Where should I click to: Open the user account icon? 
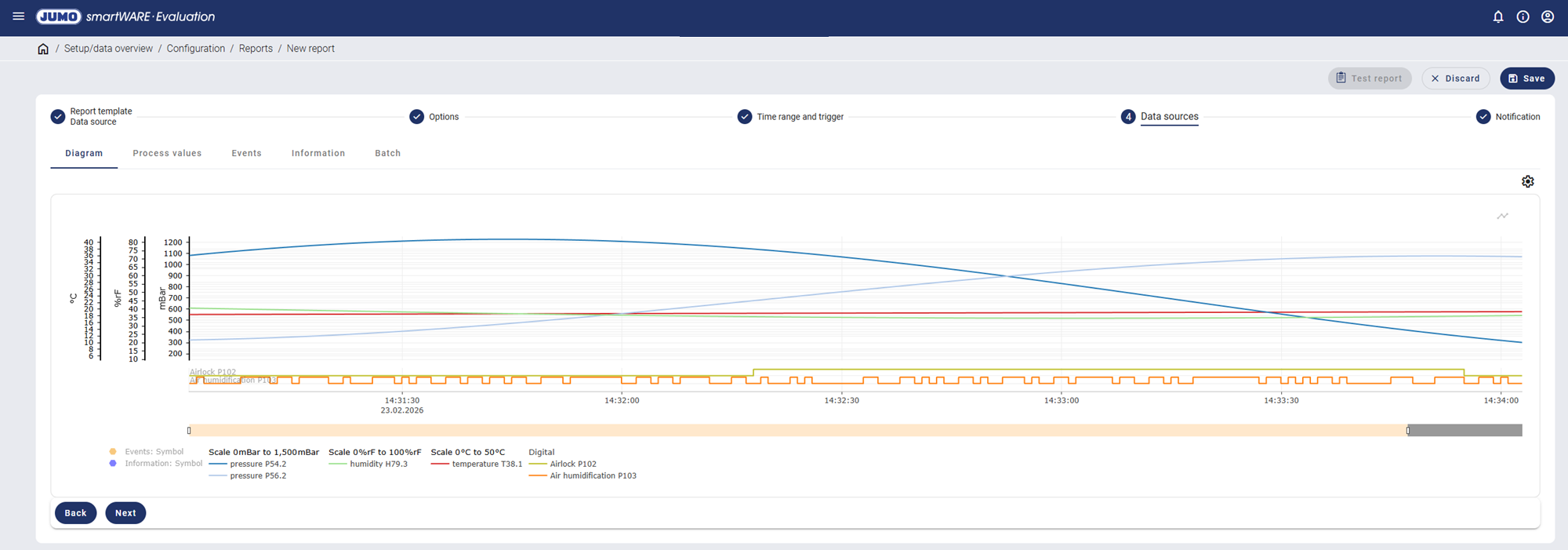tap(1548, 16)
